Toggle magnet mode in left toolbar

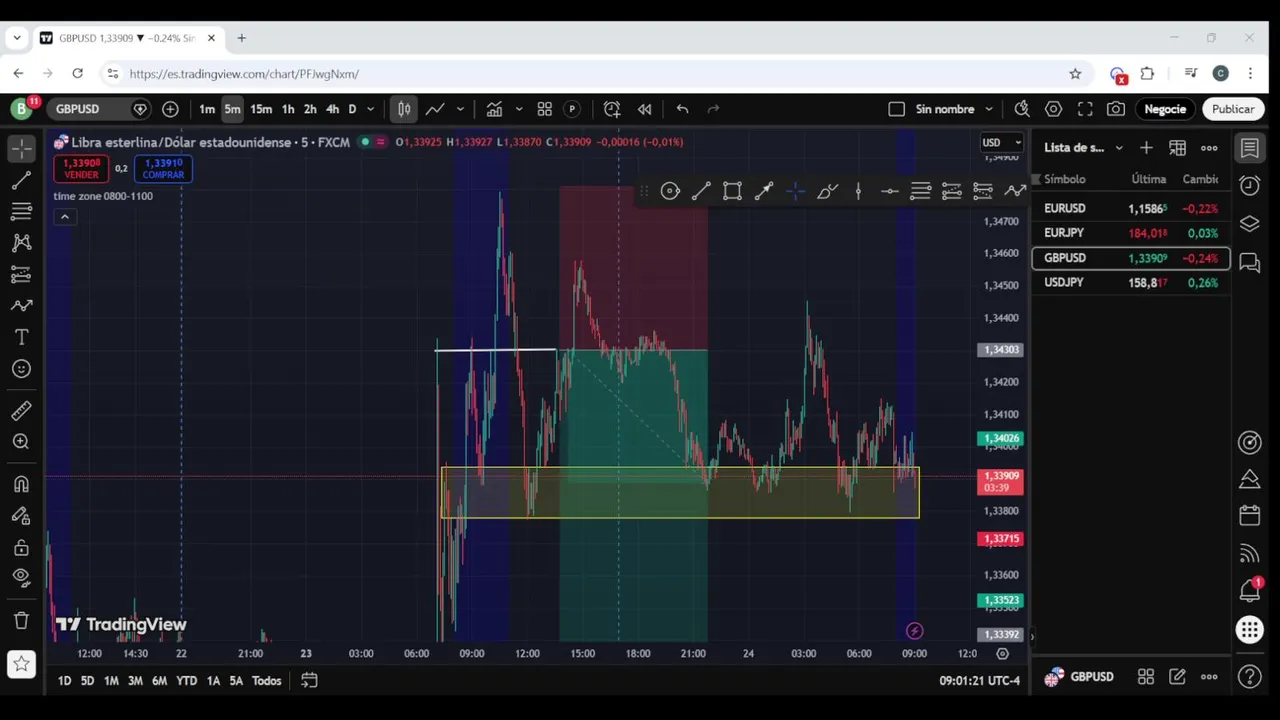click(21, 484)
